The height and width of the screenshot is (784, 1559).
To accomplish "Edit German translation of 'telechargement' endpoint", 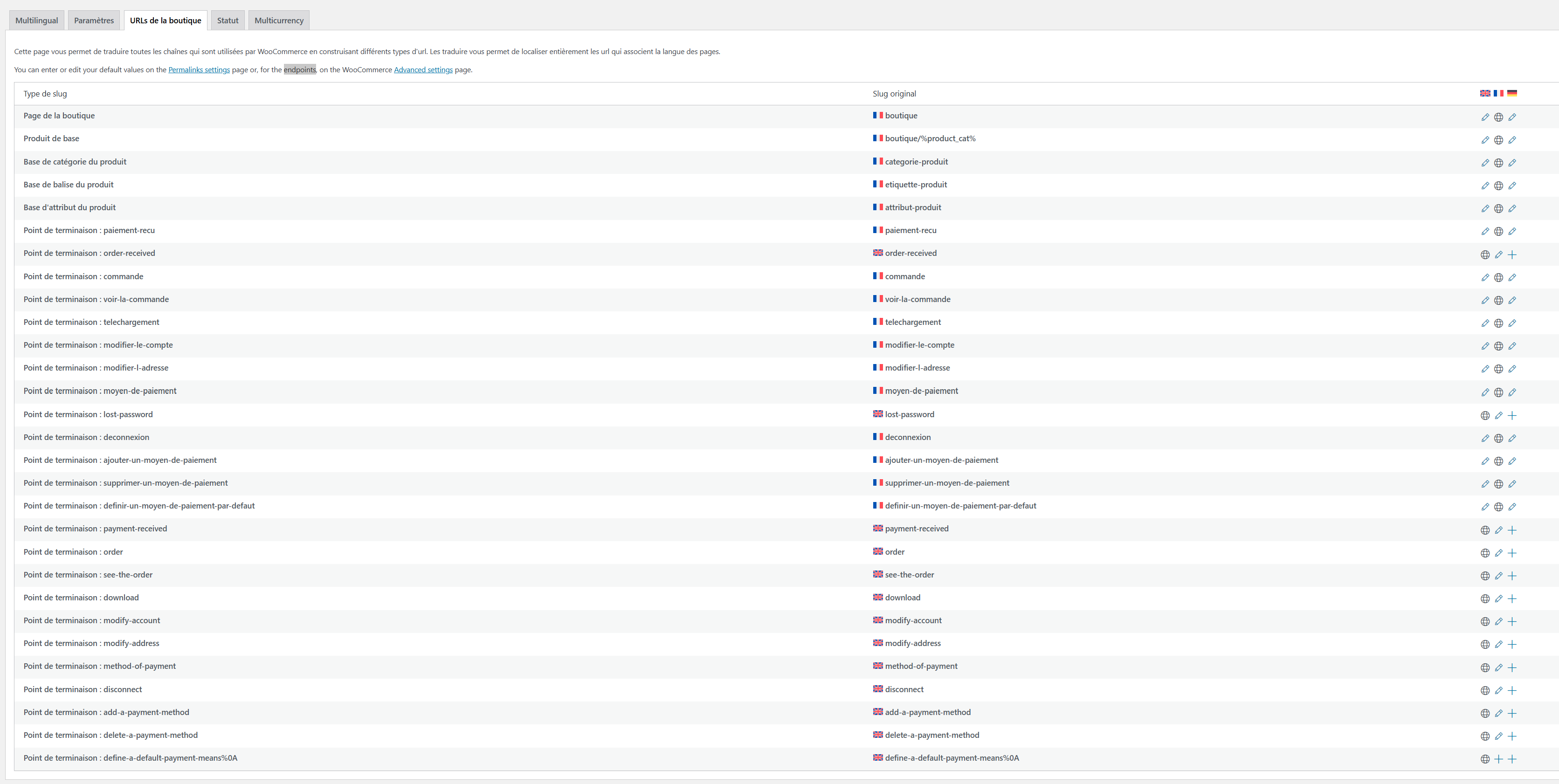I will coord(1512,323).
